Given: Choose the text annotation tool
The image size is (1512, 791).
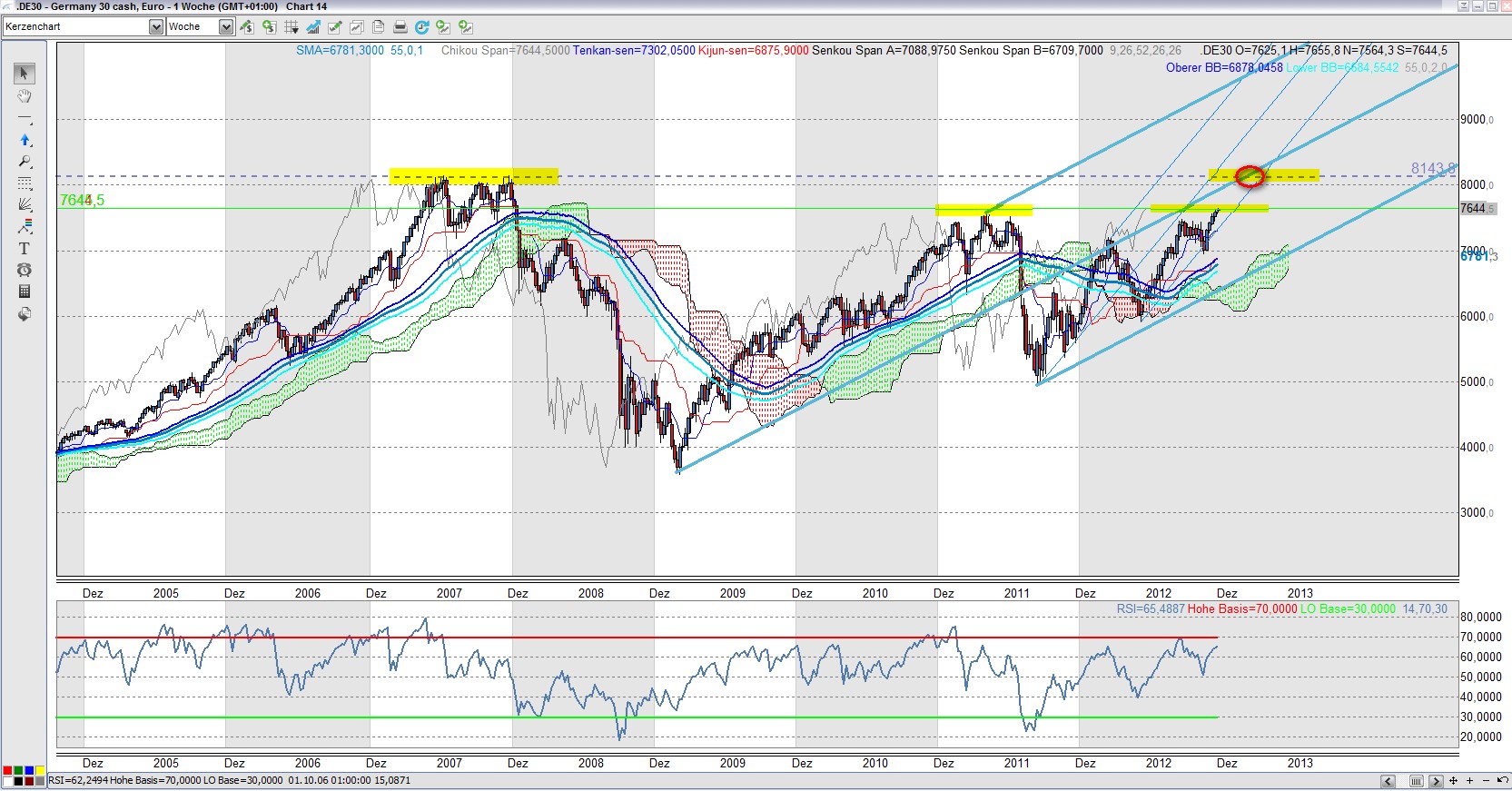Looking at the screenshot, I should (25, 248).
